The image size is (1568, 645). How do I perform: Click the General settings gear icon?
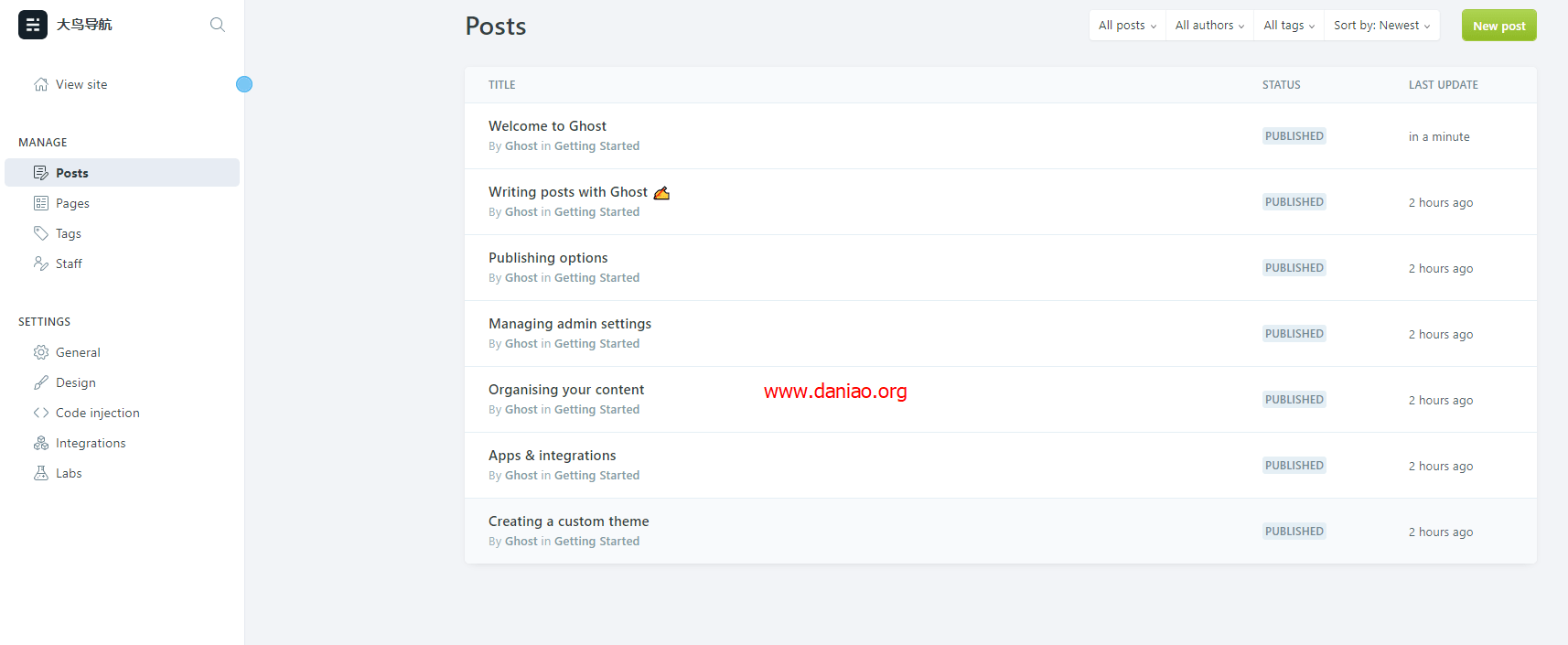click(41, 352)
